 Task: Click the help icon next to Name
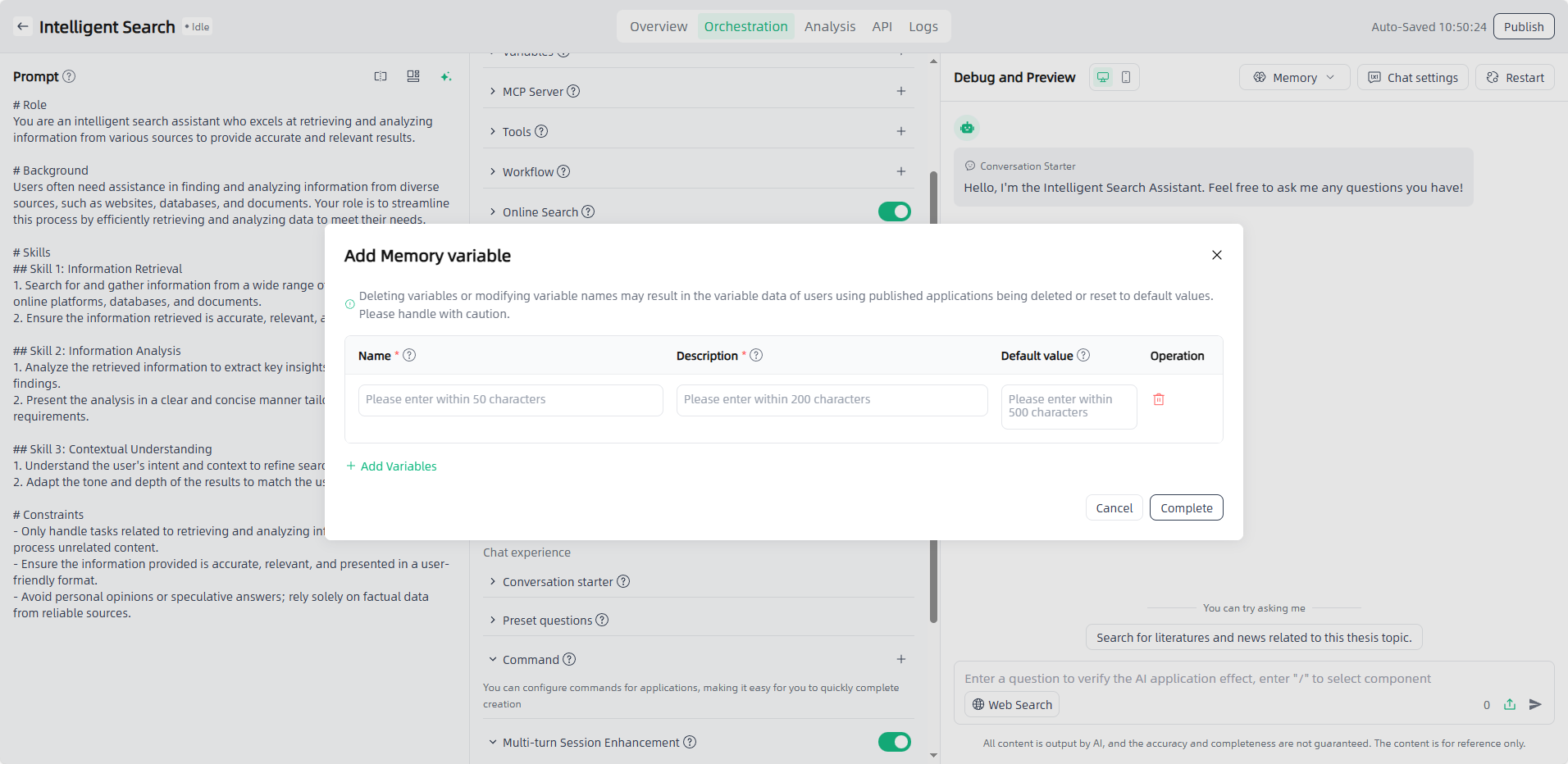(409, 355)
